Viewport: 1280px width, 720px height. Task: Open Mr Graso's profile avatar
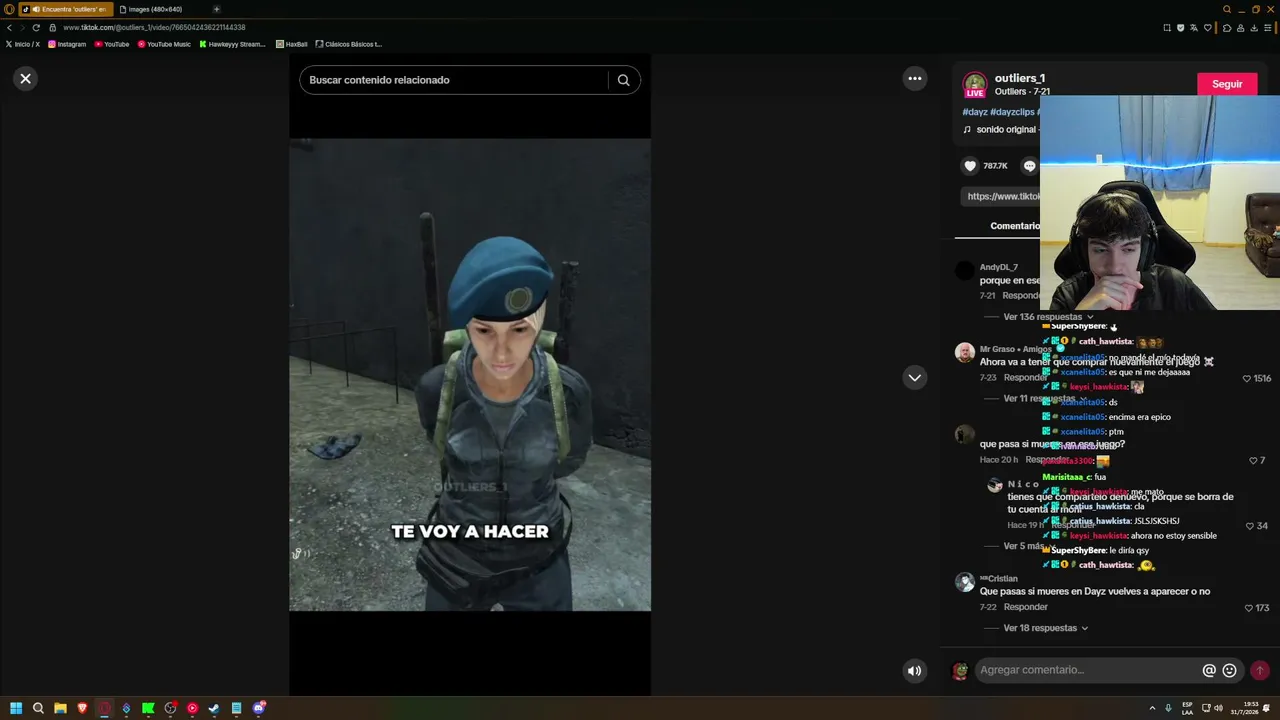[964, 353]
